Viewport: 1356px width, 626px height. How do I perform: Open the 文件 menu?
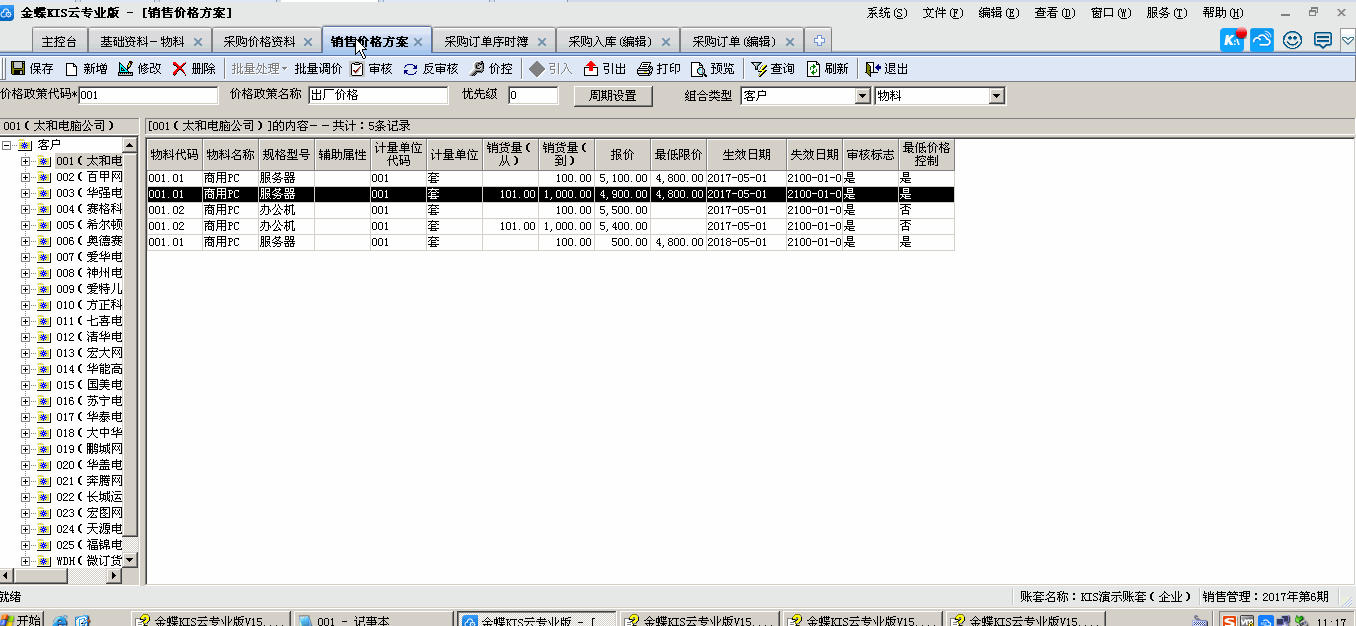click(x=941, y=13)
